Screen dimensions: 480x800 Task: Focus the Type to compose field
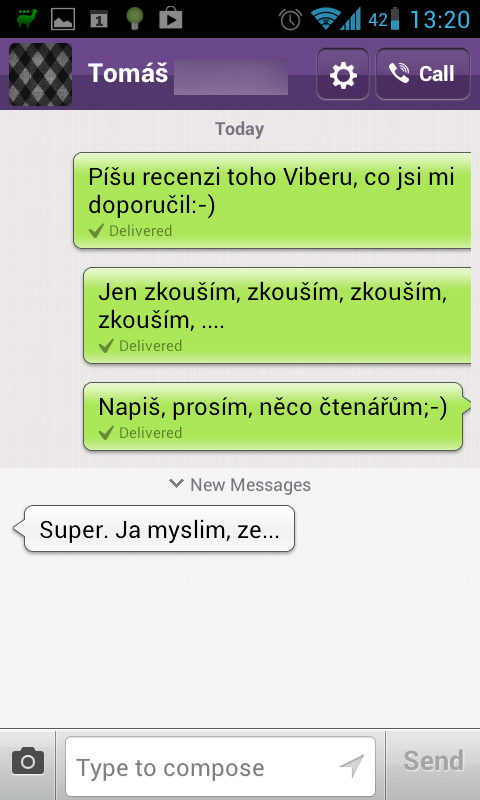220,766
